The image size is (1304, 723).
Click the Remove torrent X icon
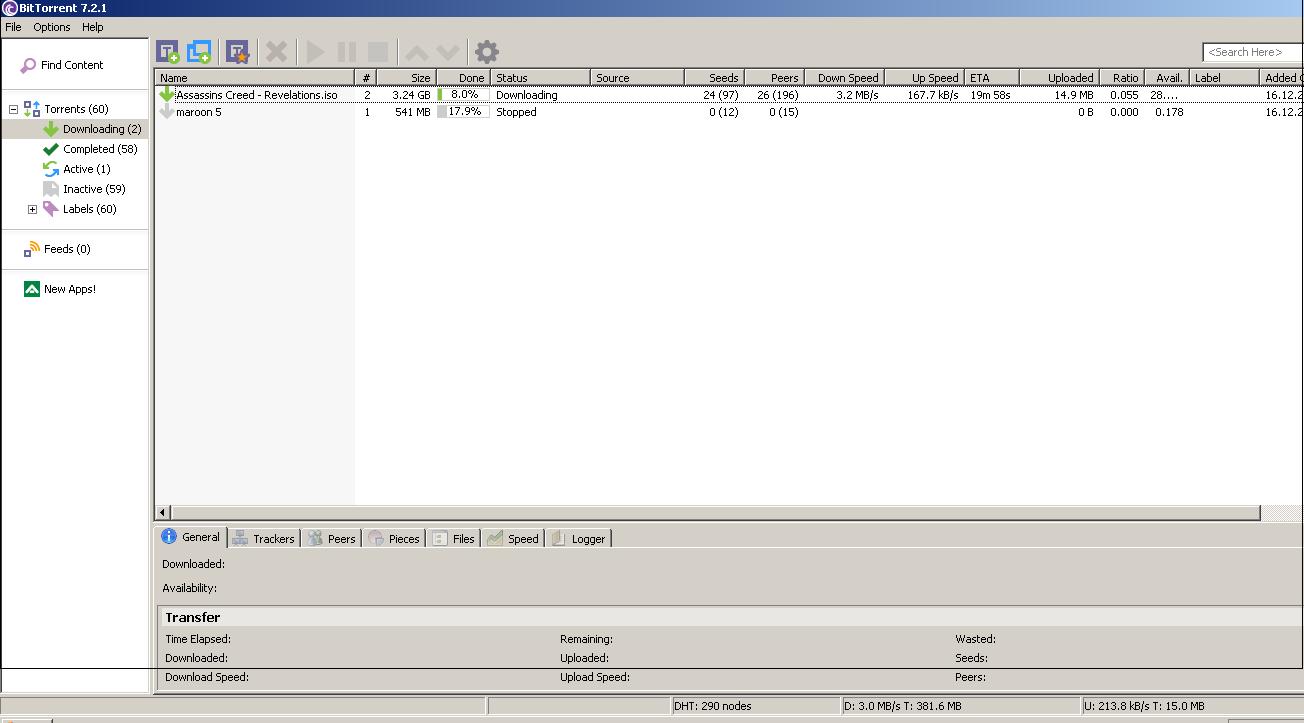point(277,52)
